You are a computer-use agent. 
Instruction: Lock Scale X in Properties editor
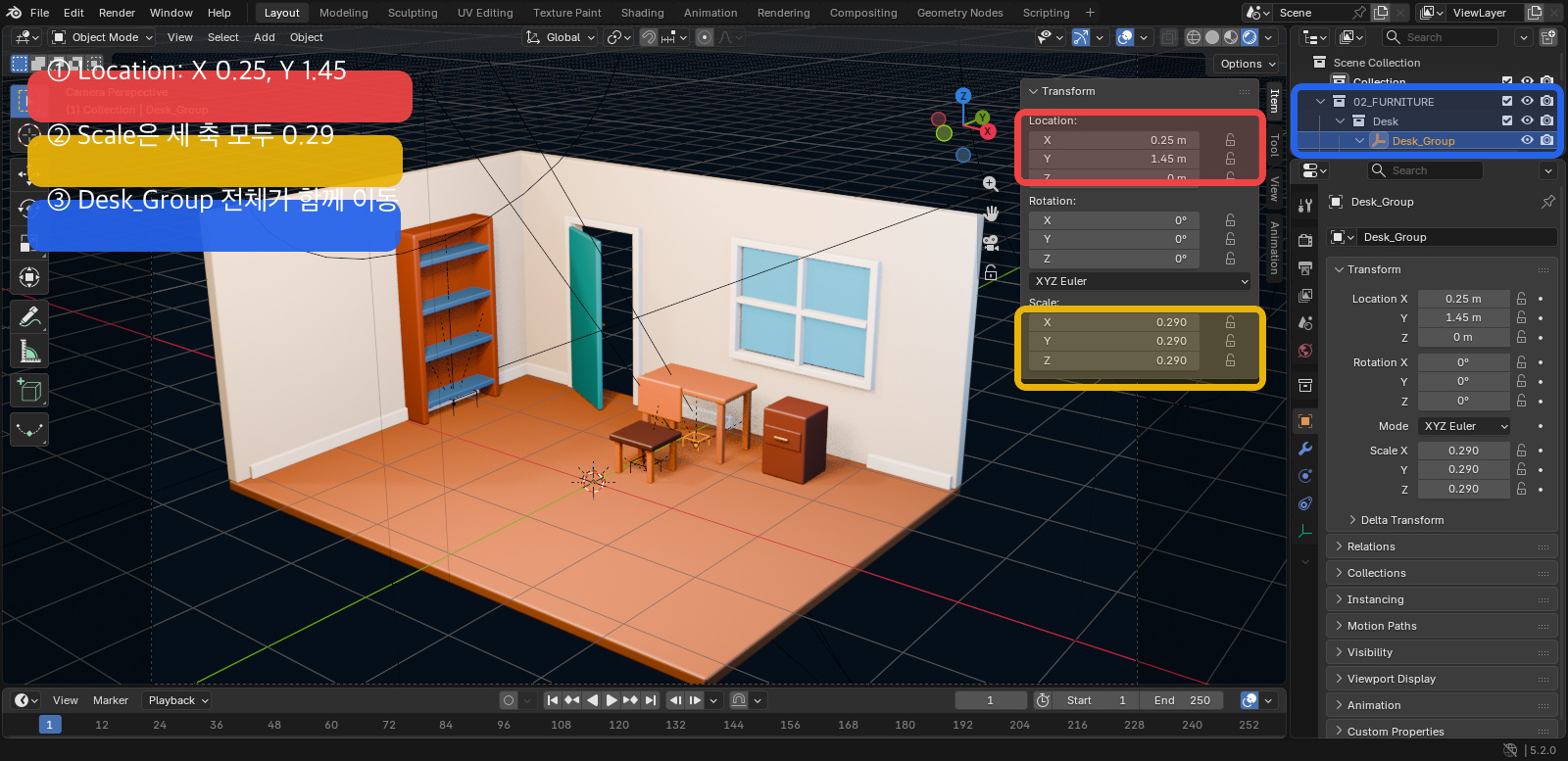pos(1521,451)
